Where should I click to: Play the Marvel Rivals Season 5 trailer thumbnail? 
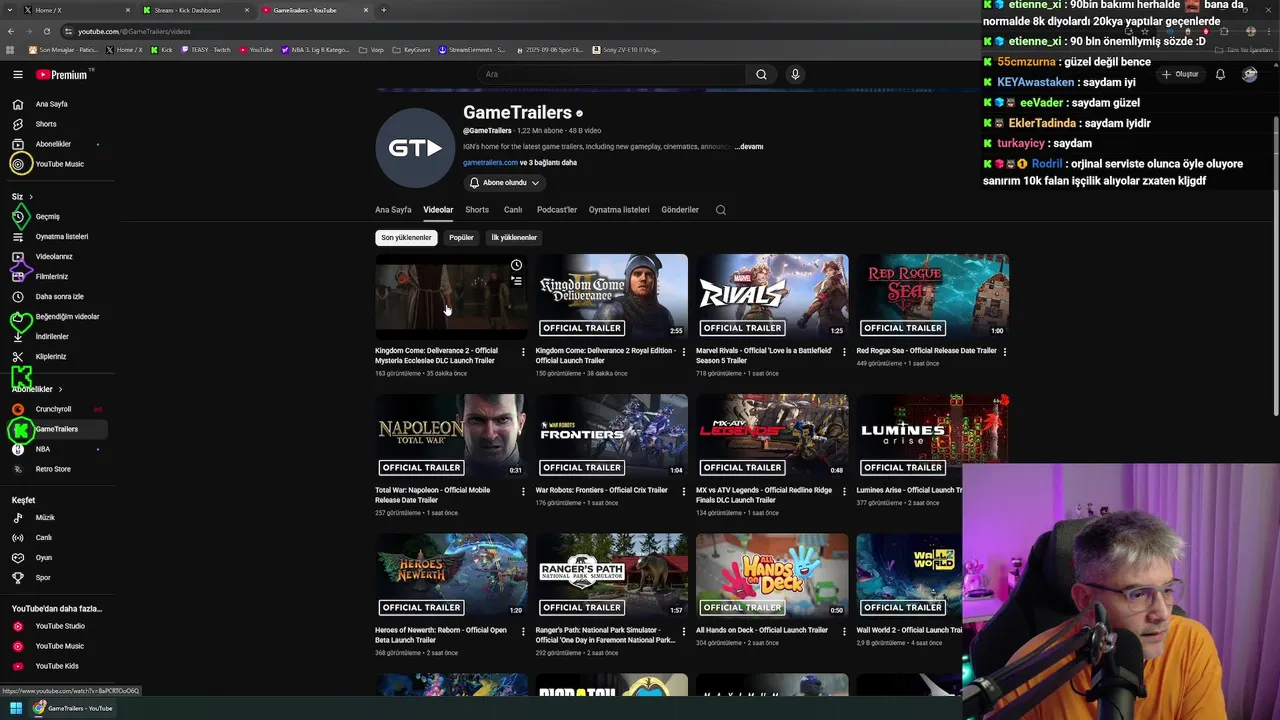click(772, 296)
